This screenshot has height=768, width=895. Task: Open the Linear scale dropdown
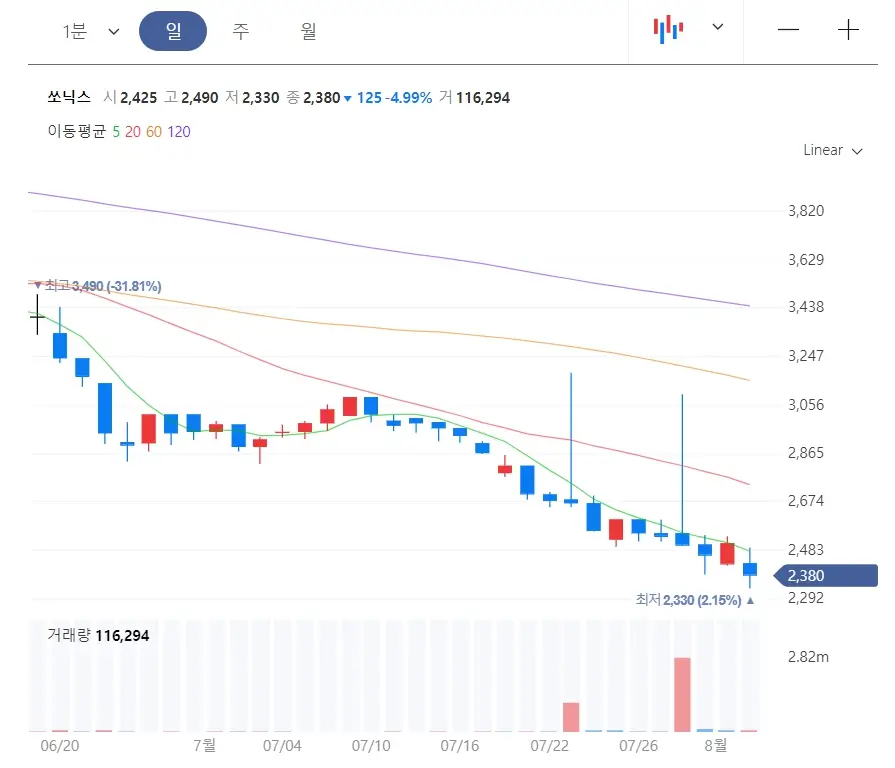(831, 150)
